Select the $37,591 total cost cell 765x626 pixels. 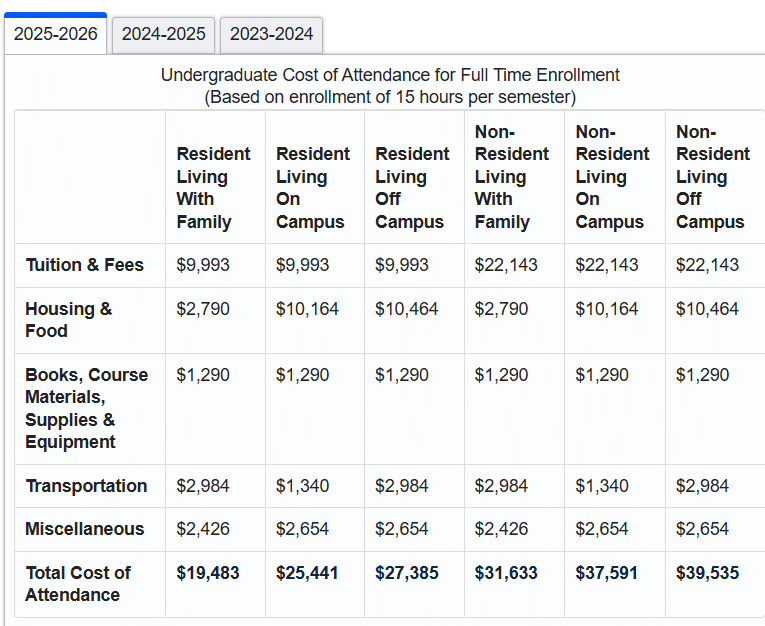[x=607, y=573]
